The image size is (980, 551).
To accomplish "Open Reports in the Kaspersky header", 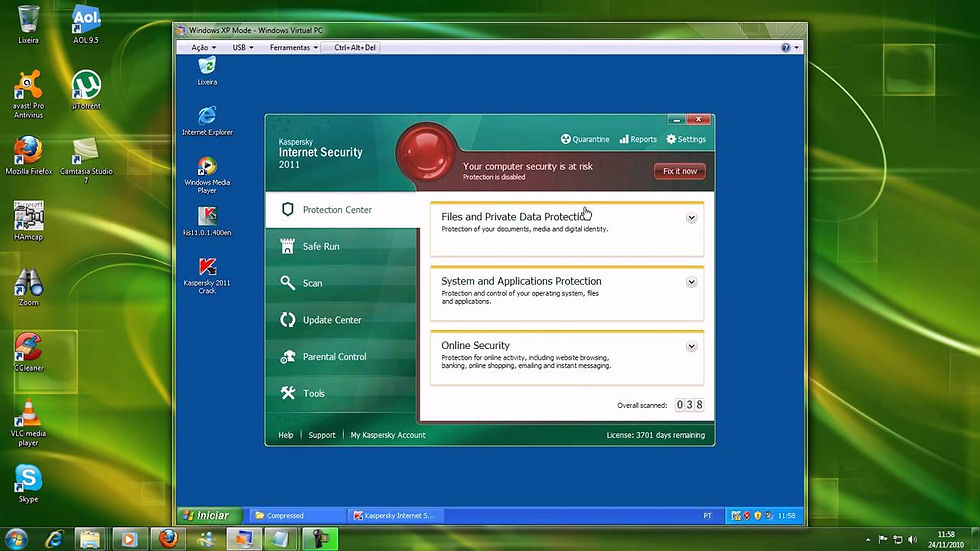I will [638, 139].
